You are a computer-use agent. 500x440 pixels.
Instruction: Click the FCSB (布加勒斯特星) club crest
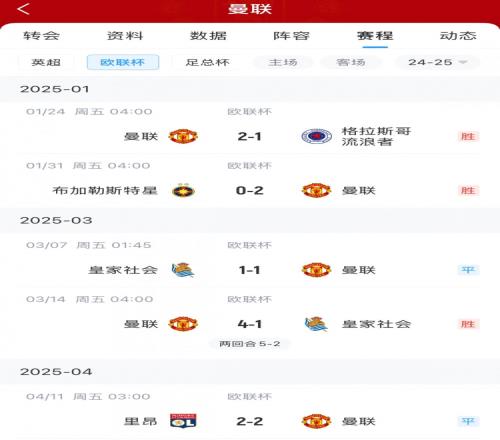tap(183, 190)
